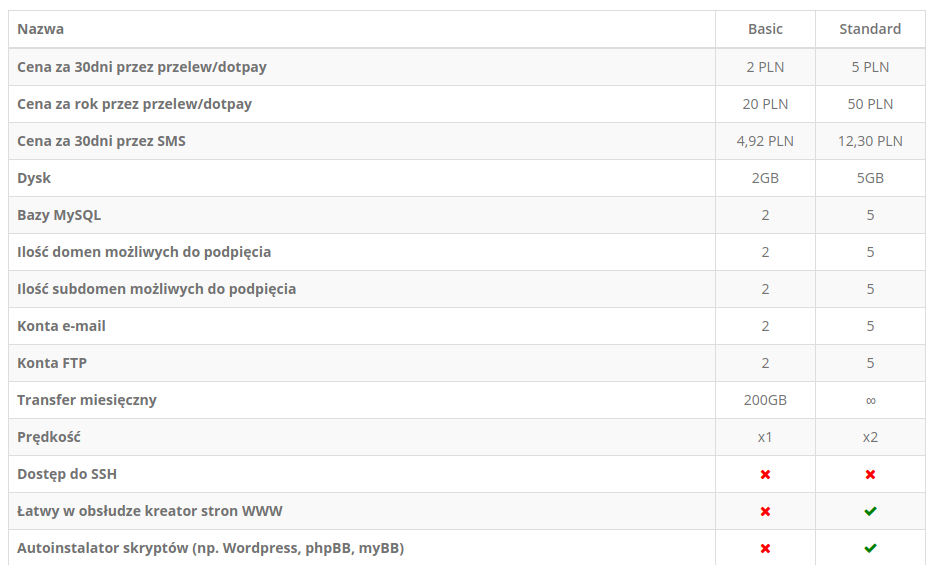Click the Transfer miesięczny row label
926x565 pixels.
[x=87, y=400]
